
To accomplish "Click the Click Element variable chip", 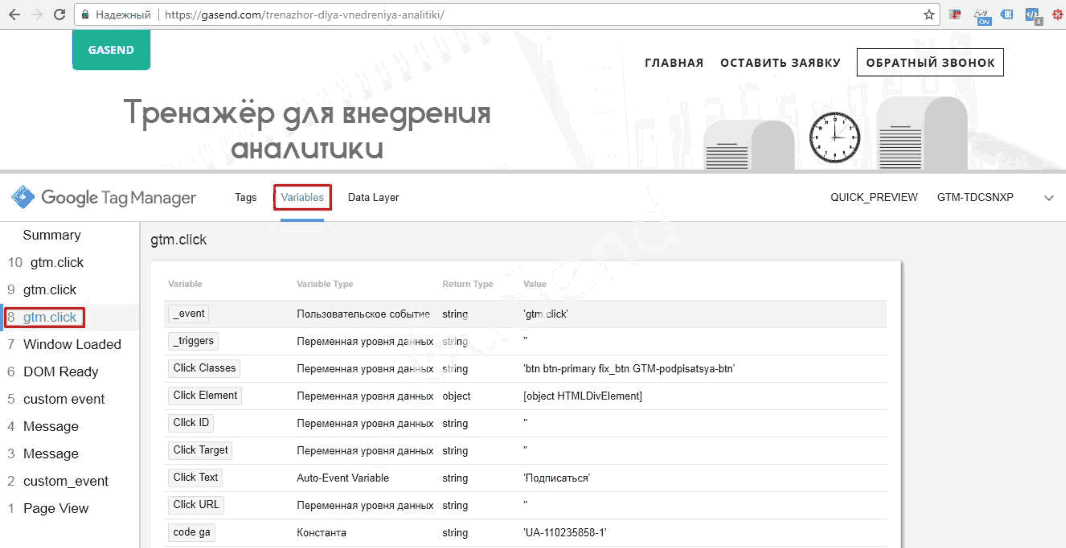I will coord(205,396).
